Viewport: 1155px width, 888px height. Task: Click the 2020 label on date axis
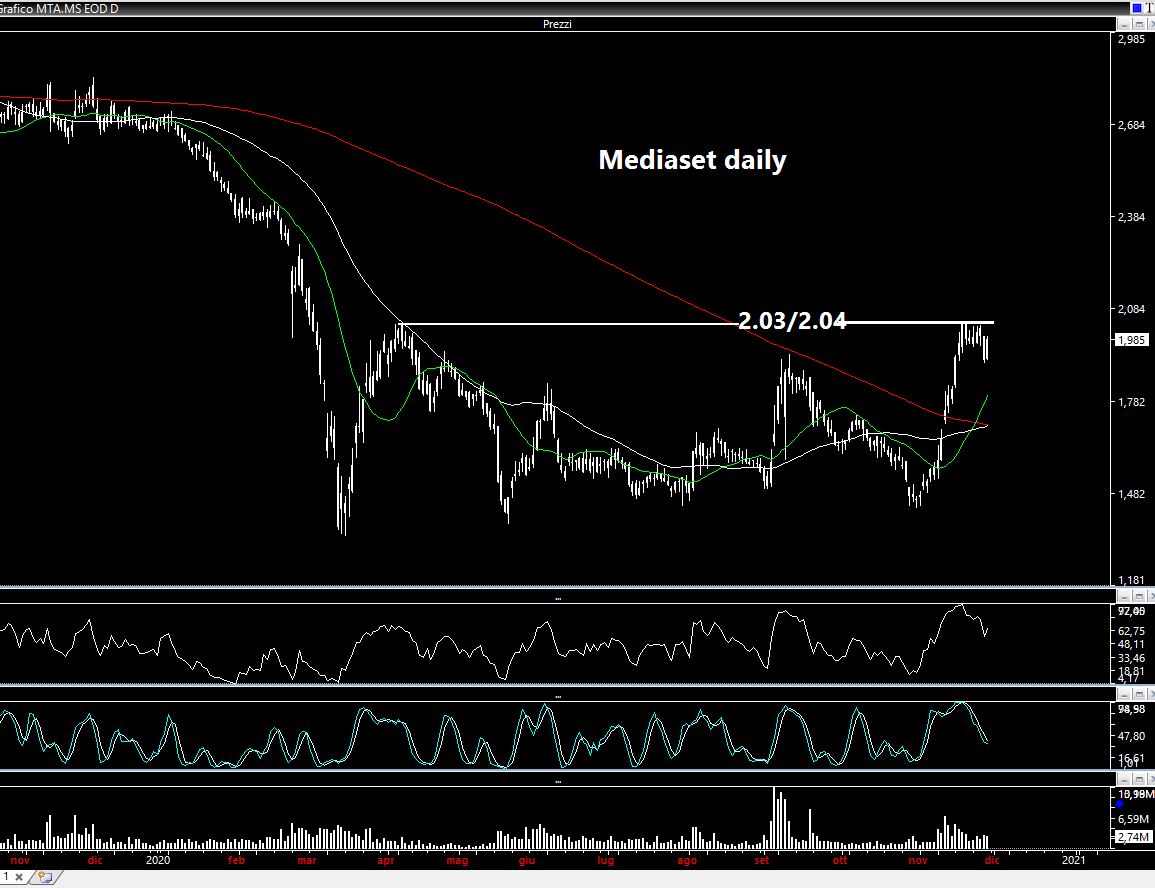pyautogui.click(x=158, y=860)
